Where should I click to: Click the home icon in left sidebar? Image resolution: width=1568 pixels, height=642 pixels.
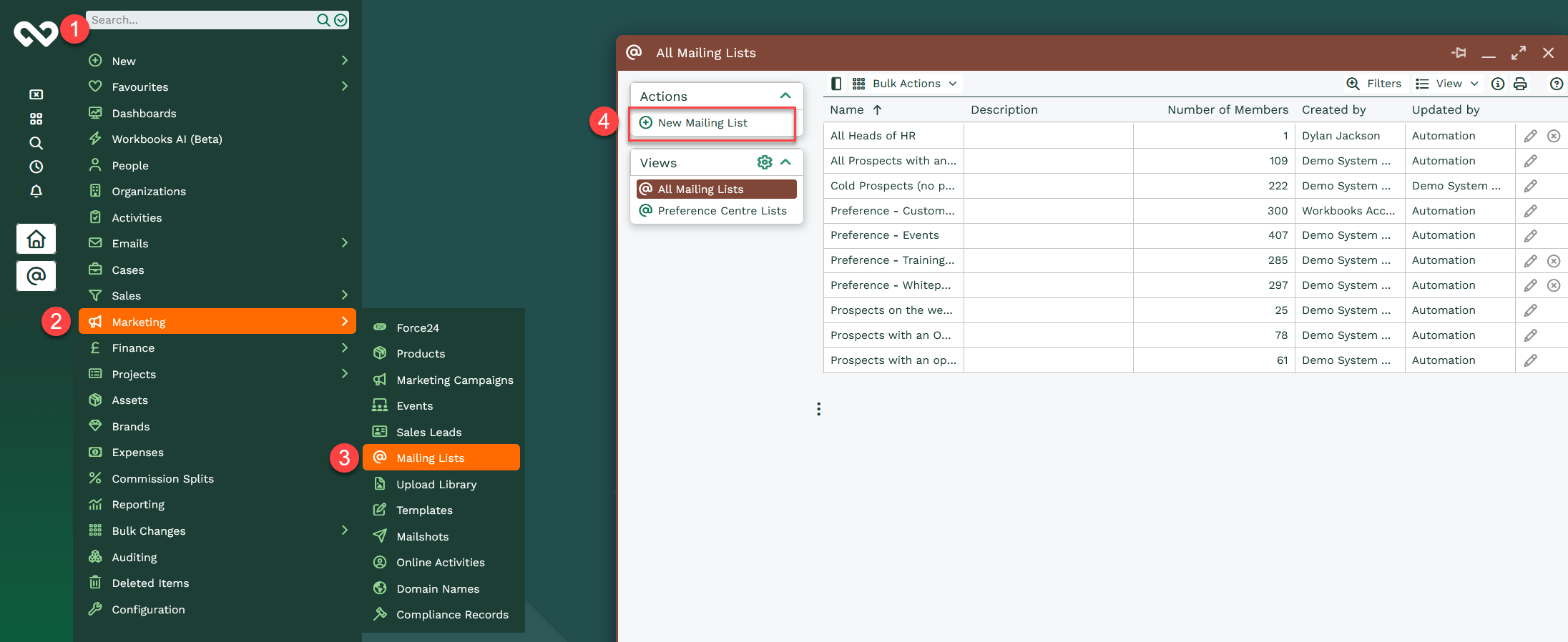pyautogui.click(x=36, y=239)
